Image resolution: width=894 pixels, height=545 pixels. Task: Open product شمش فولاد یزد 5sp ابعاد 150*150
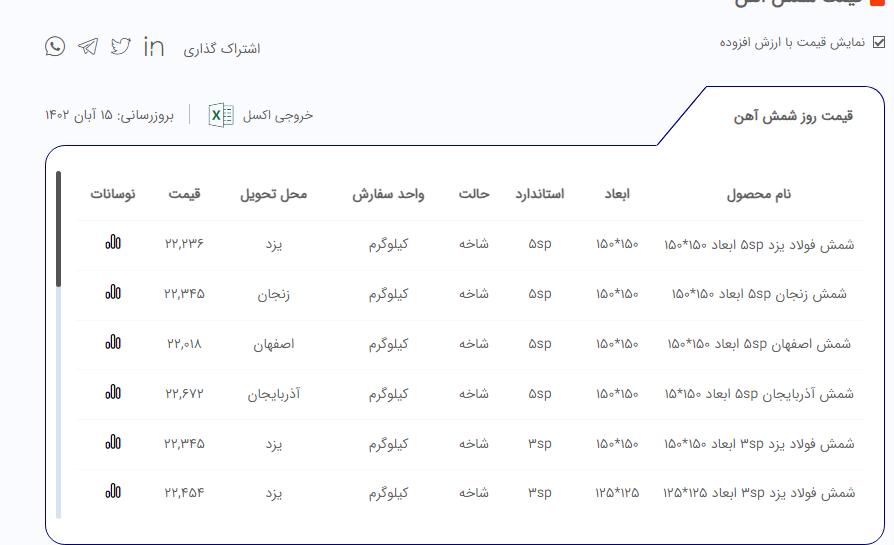[x=759, y=243]
